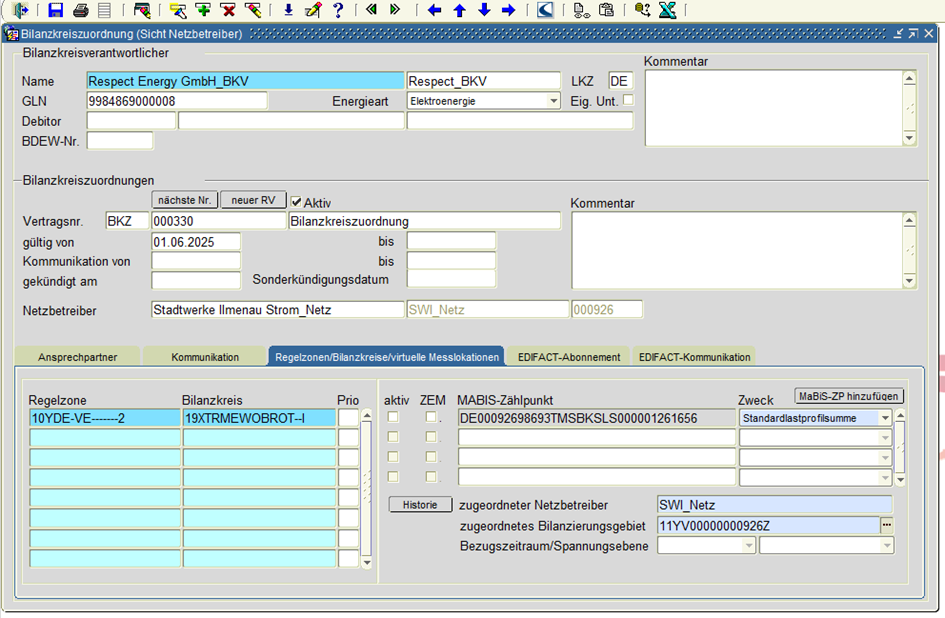Click the Excel export icon
The image size is (945, 618).
click(667, 10)
